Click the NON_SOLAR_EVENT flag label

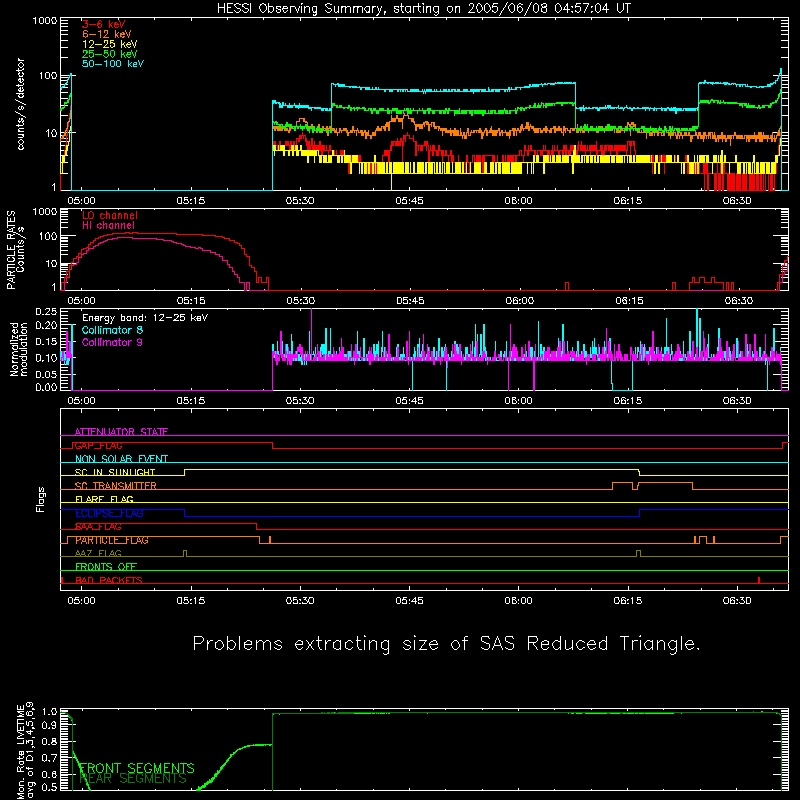(121, 459)
